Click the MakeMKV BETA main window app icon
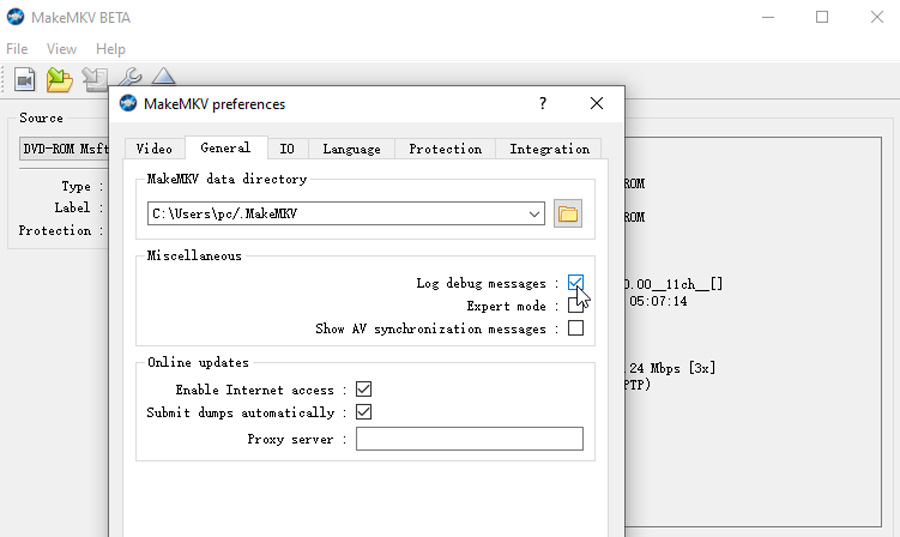 point(15,17)
